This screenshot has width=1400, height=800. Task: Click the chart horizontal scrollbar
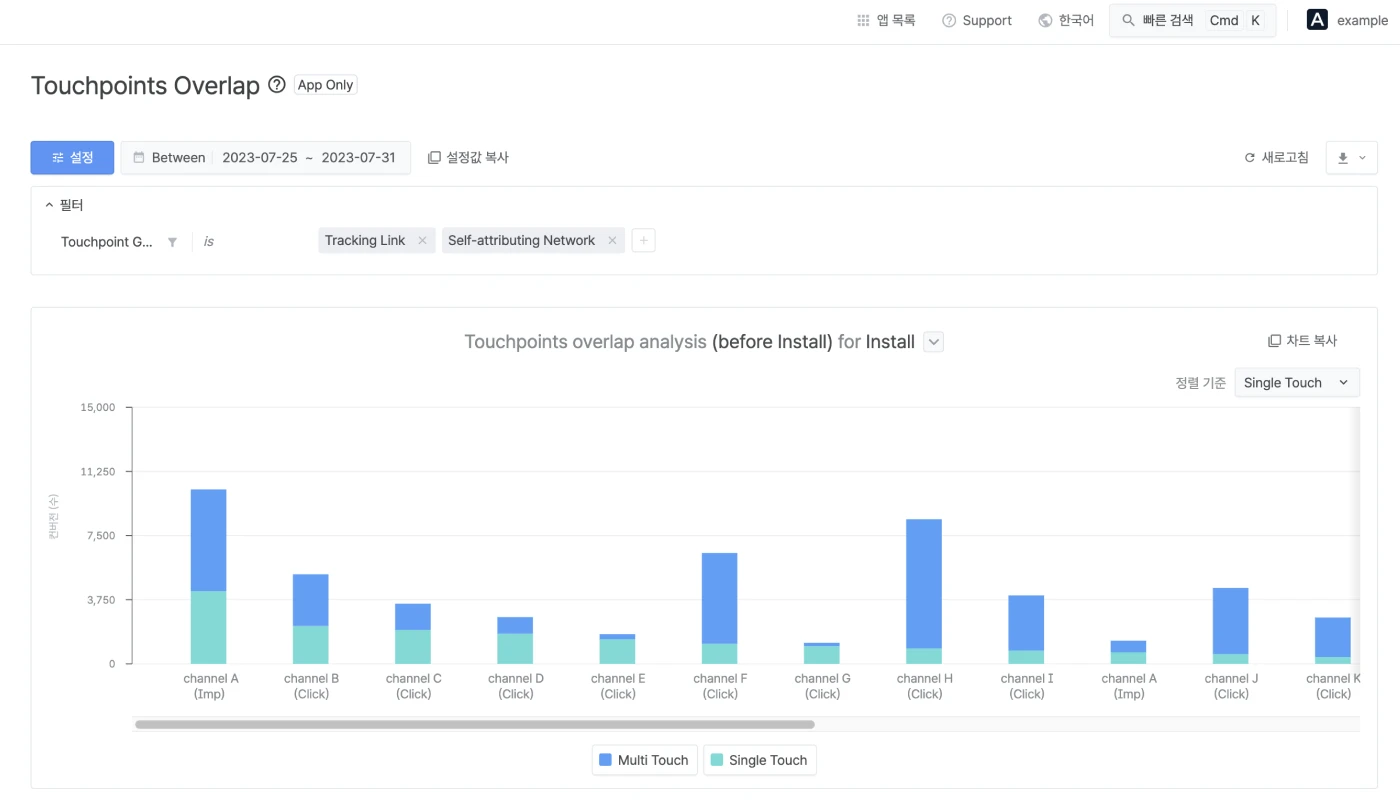click(x=475, y=724)
